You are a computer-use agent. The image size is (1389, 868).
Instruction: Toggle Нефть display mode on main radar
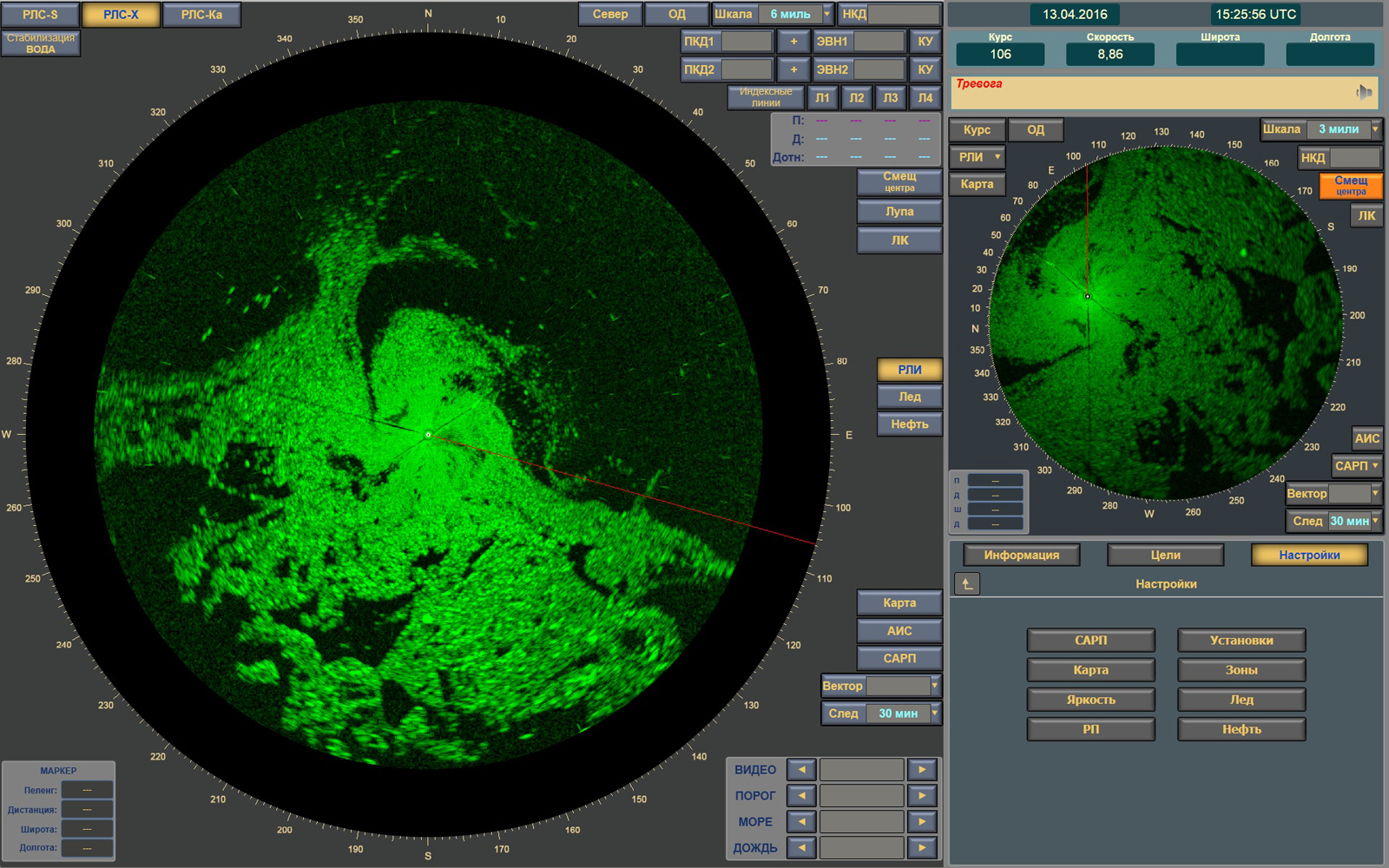910,424
